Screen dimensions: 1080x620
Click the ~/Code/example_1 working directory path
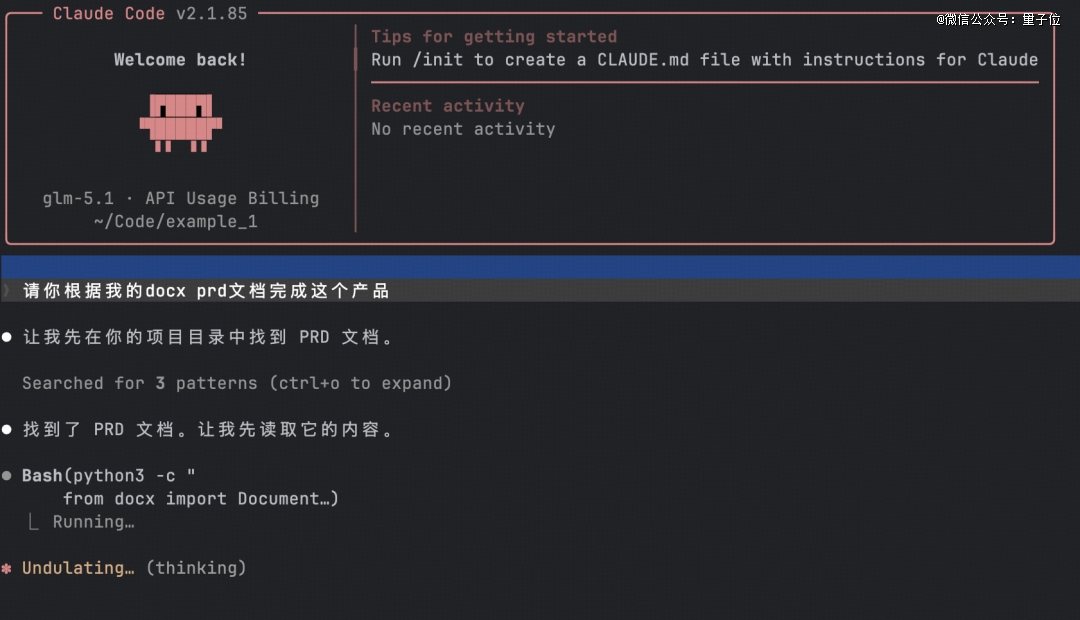[x=176, y=221]
